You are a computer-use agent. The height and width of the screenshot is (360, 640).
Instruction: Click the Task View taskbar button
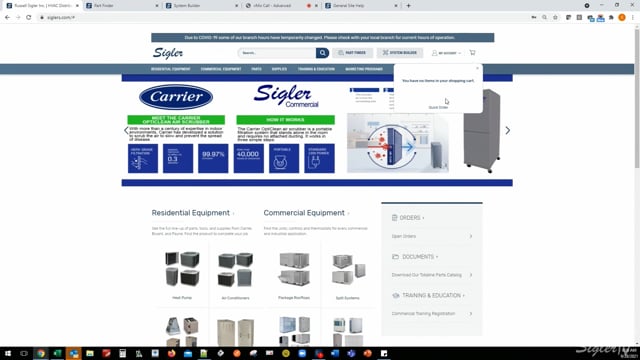(24, 353)
